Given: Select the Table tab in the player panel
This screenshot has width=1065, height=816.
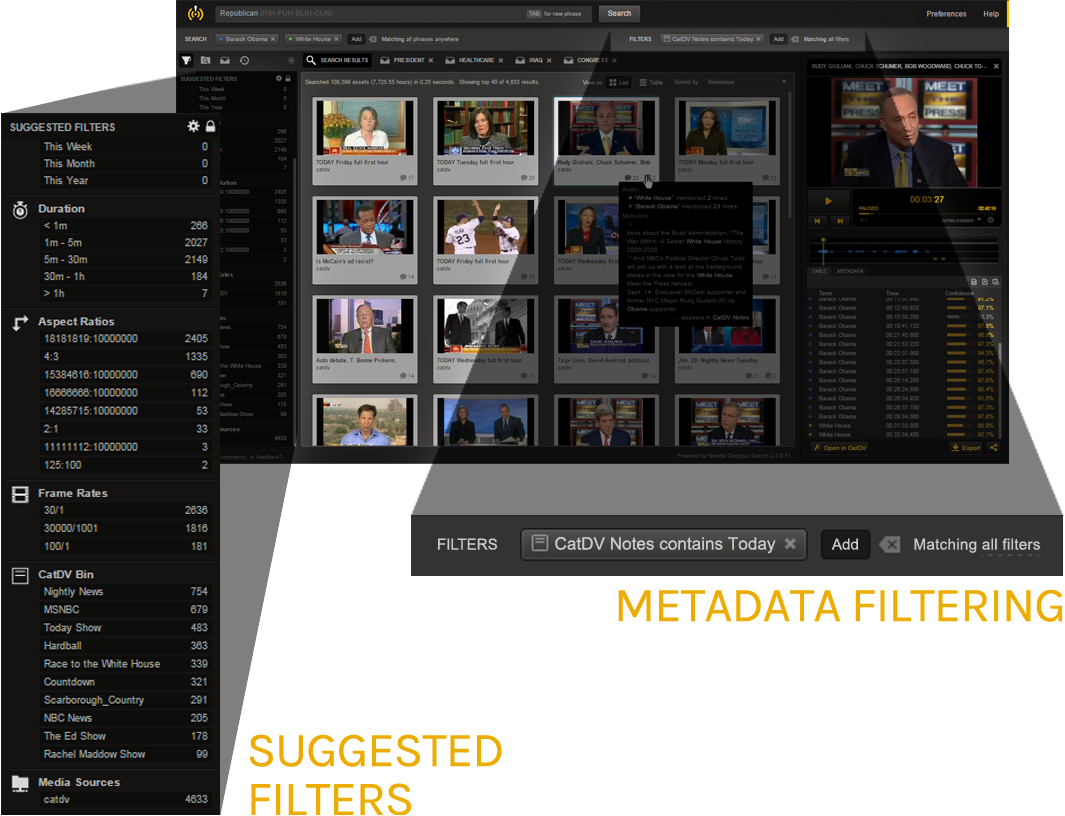Looking at the screenshot, I should (x=819, y=271).
